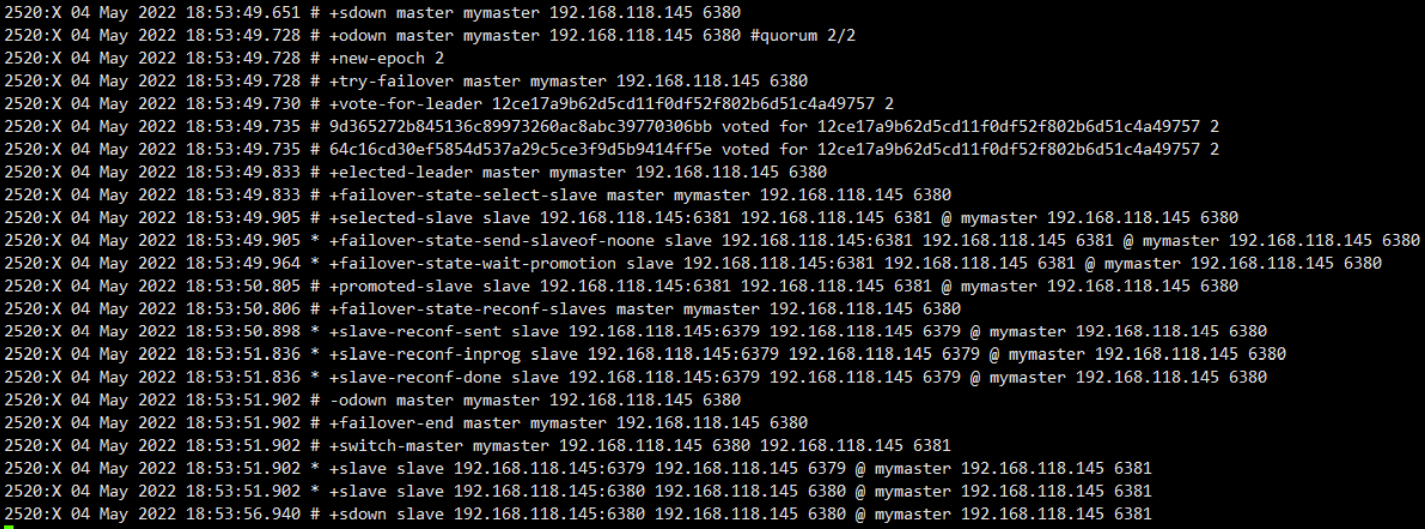The height and width of the screenshot is (529, 1425).
Task: Click the green terminal cursor block
Action: point(7,524)
